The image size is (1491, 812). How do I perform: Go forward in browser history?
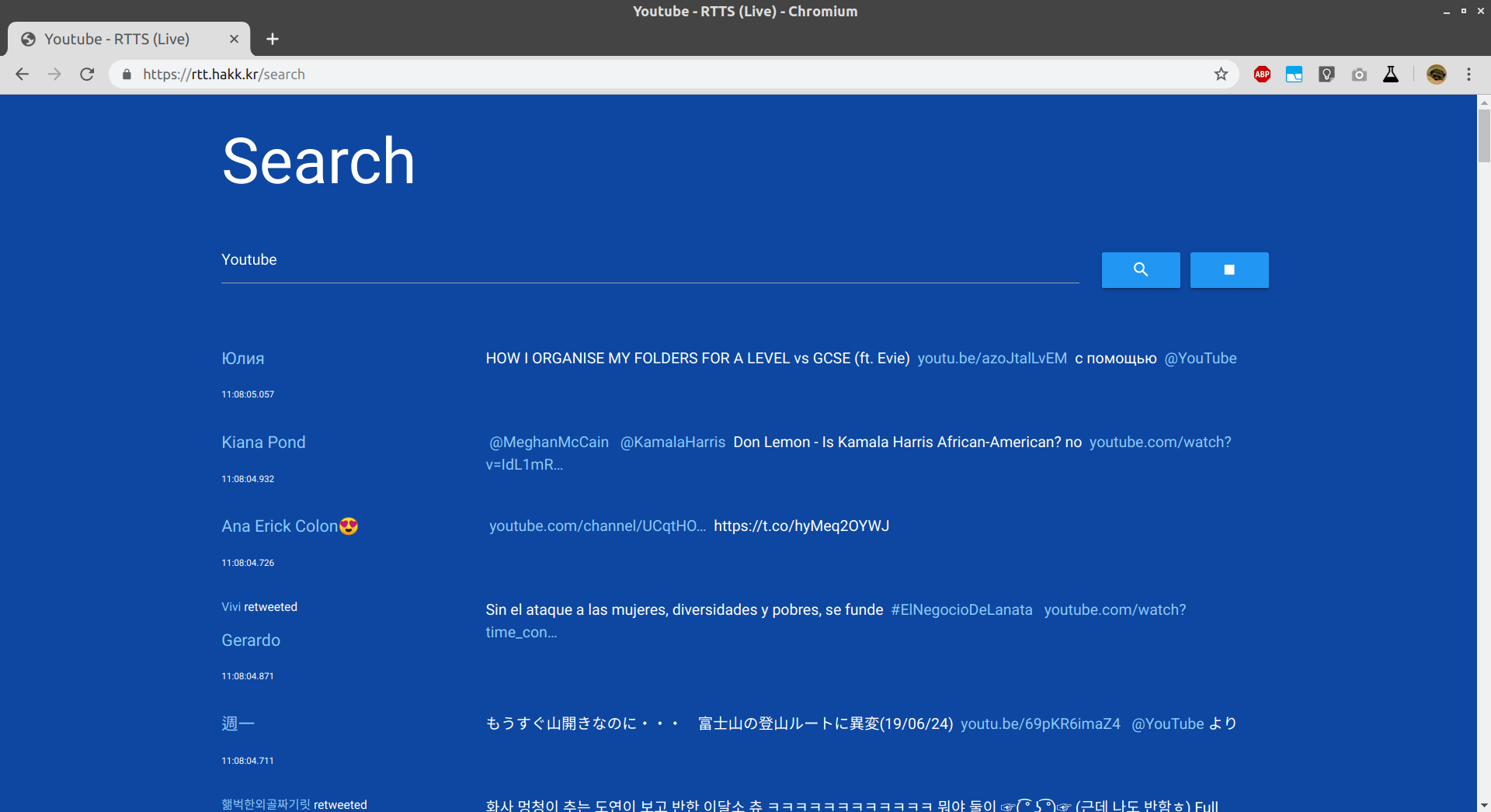tap(54, 75)
